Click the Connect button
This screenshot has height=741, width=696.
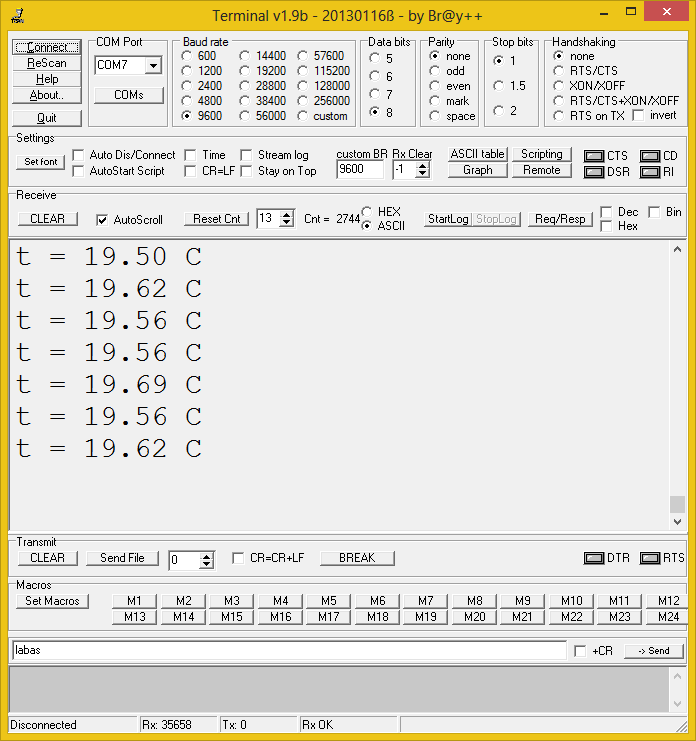(47, 47)
